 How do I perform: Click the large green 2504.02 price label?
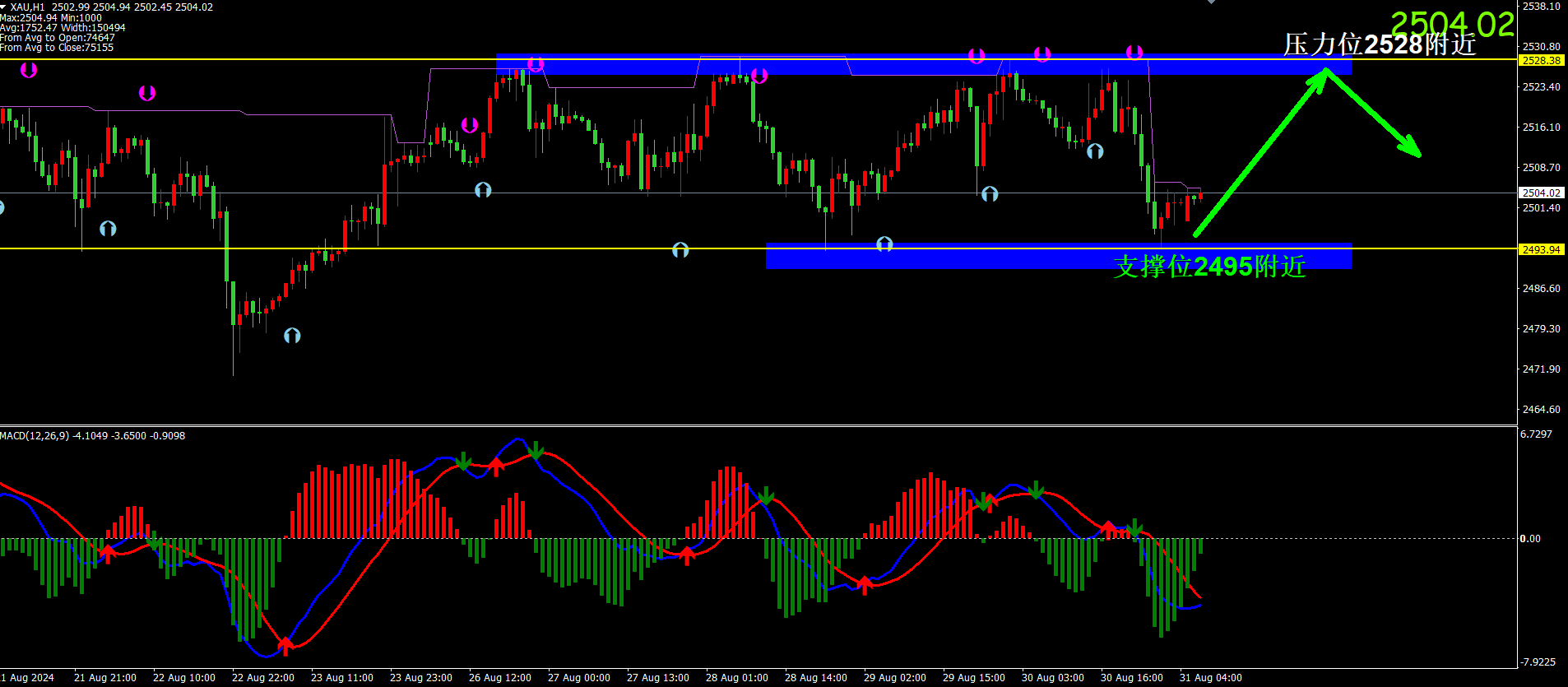[1452, 24]
